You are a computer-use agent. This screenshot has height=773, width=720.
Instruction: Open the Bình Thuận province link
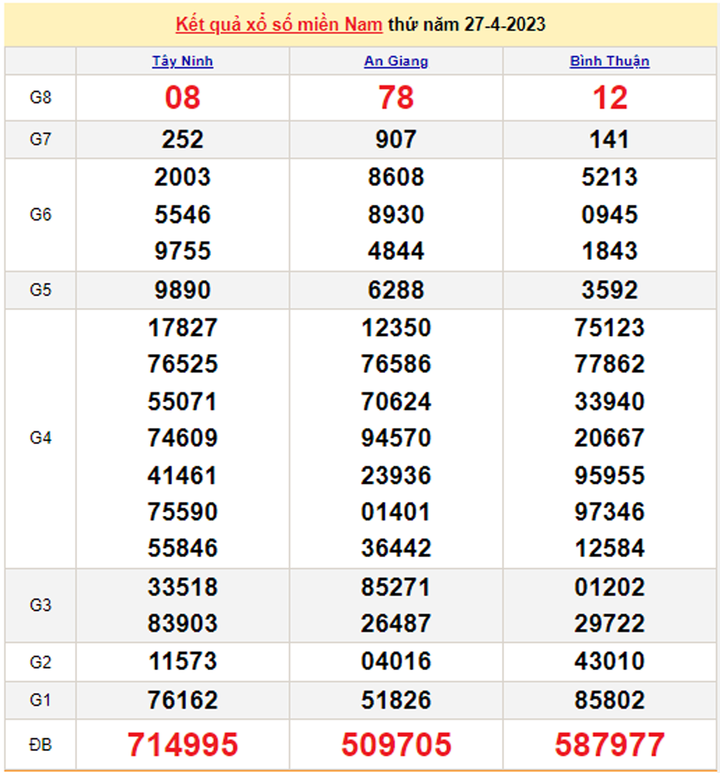pyautogui.click(x=610, y=61)
